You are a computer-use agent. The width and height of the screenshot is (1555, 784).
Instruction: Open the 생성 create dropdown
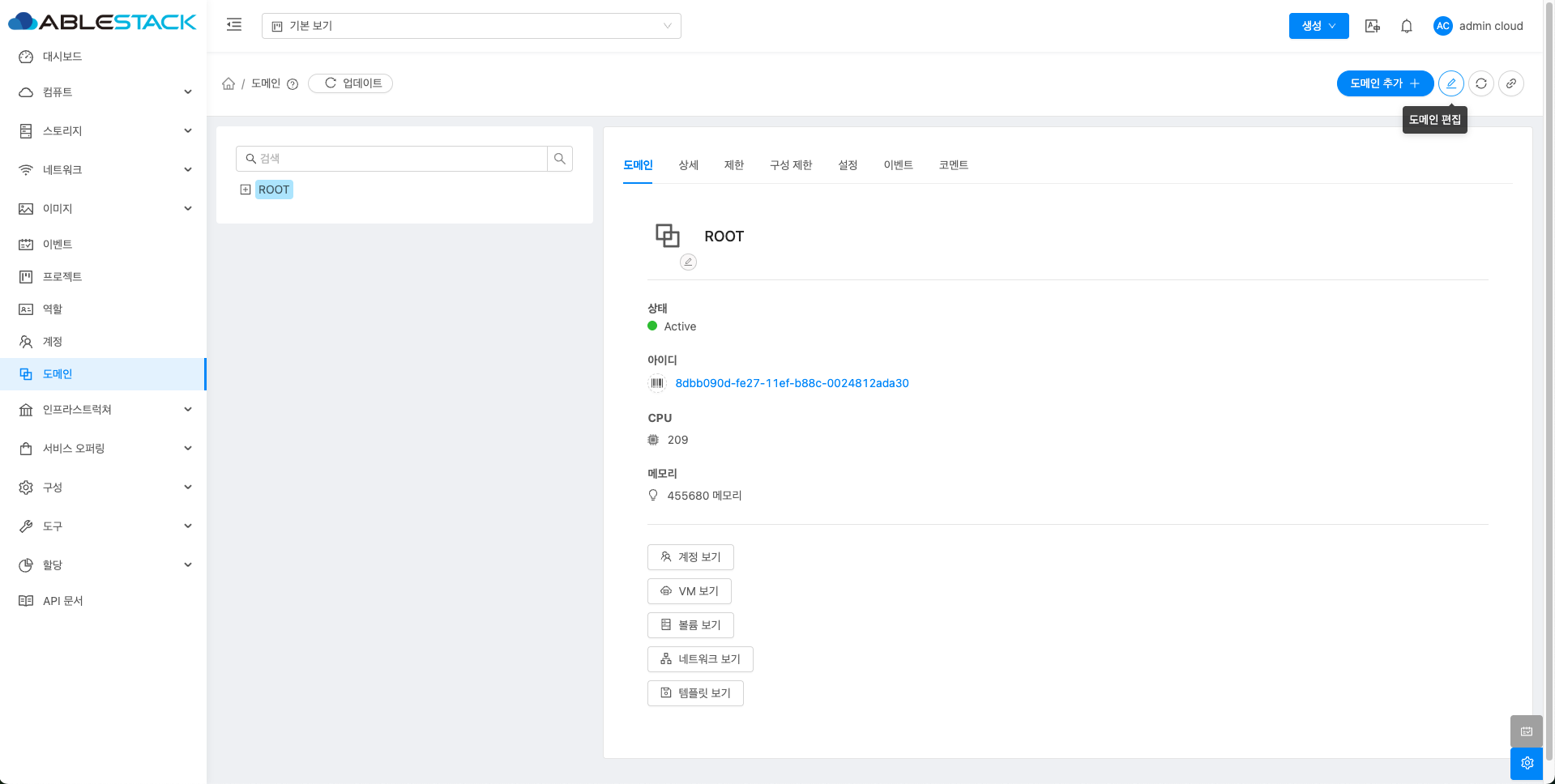[x=1318, y=26]
